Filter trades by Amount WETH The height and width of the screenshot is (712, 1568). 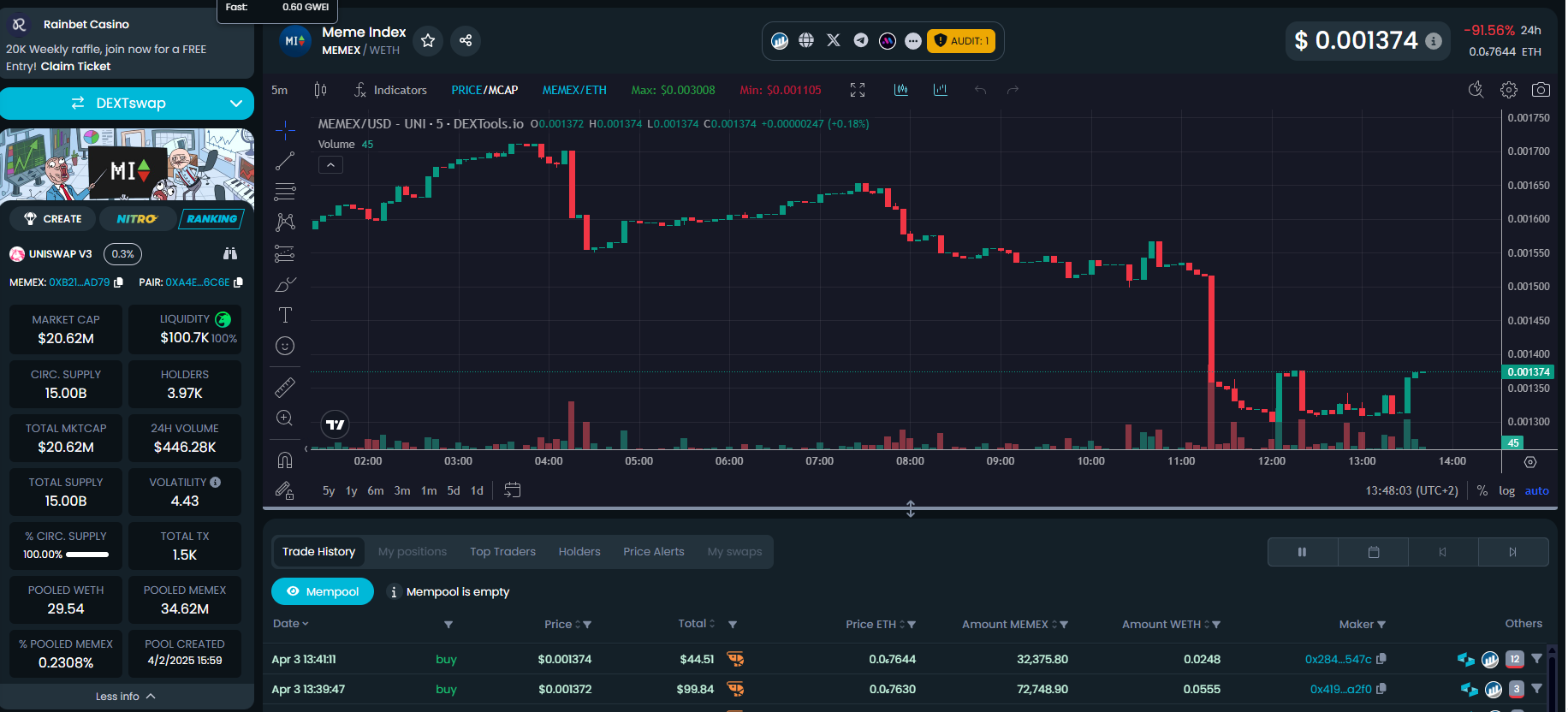click(1216, 625)
